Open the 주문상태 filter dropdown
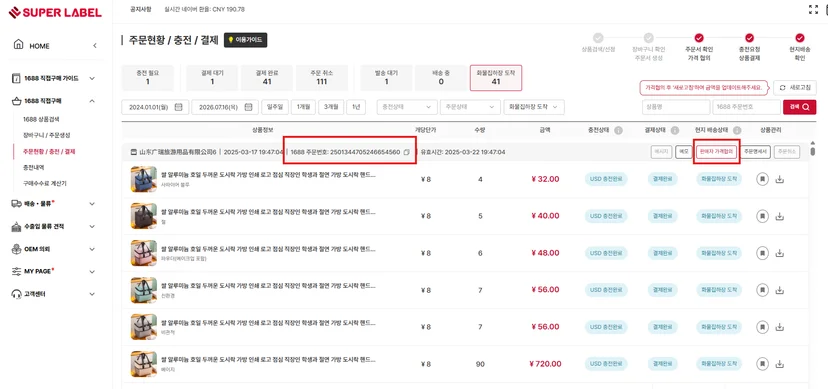Image resolution: width=828 pixels, height=389 pixels. click(x=471, y=107)
